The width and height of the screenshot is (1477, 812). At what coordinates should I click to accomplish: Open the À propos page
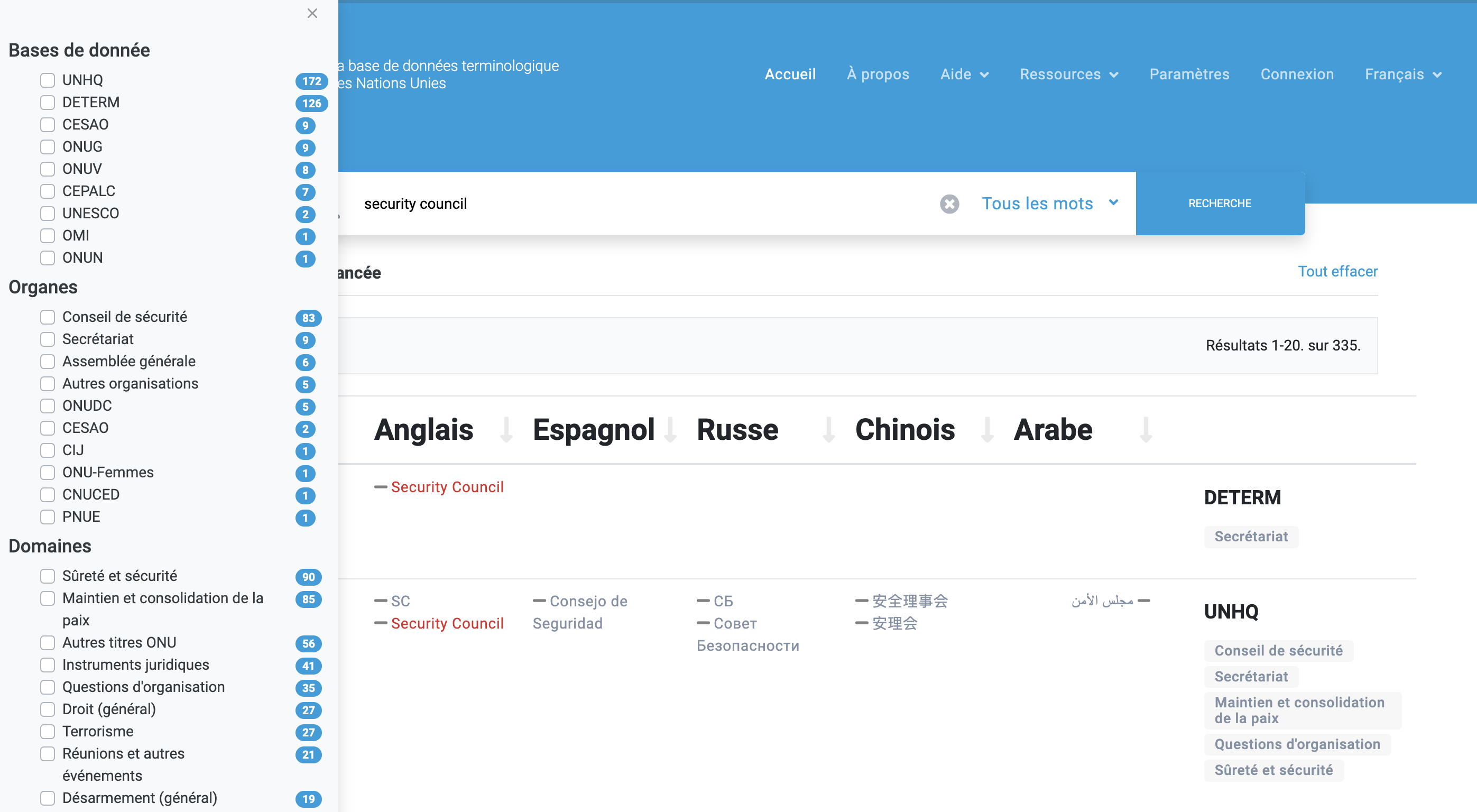878,74
